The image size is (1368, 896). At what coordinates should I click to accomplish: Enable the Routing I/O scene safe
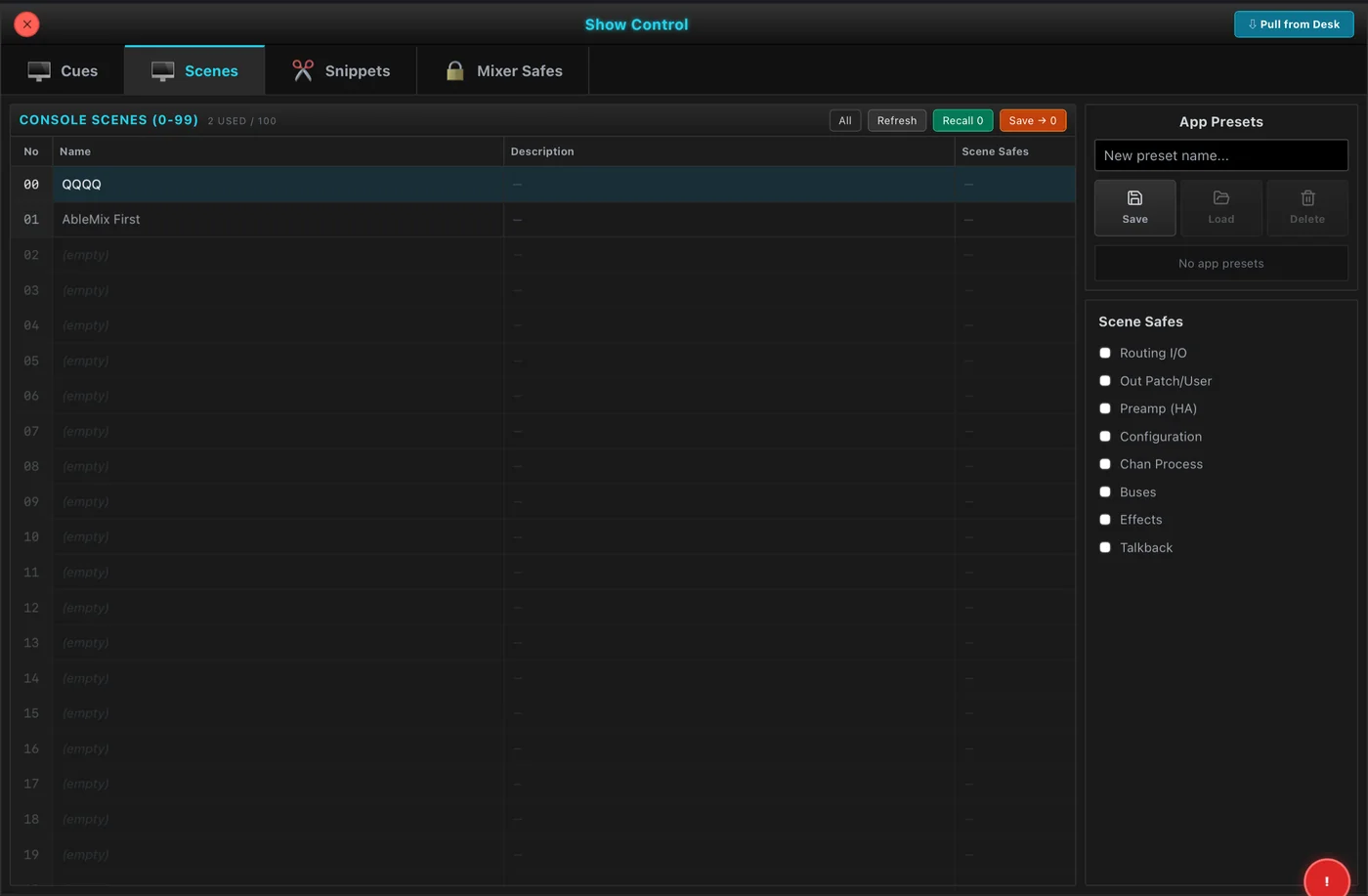(x=1105, y=353)
